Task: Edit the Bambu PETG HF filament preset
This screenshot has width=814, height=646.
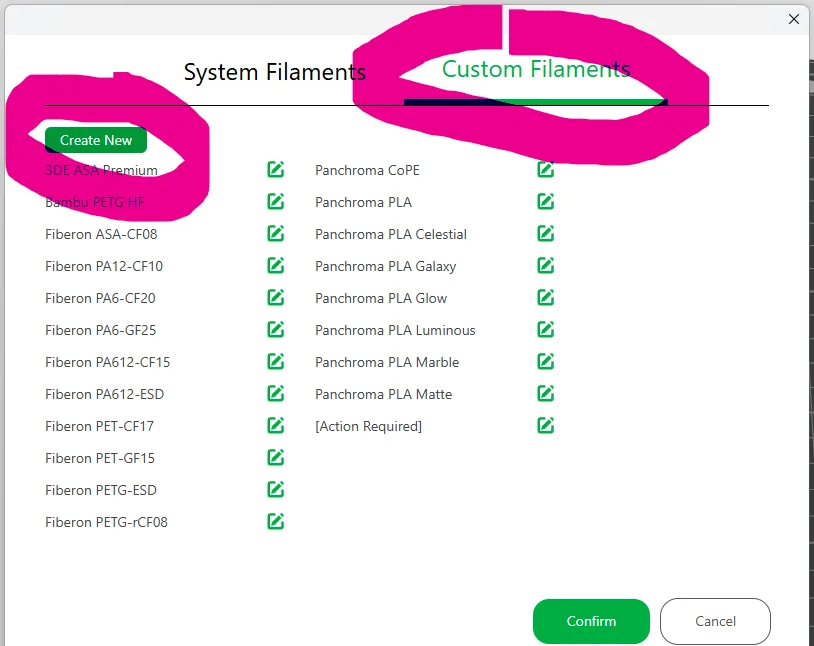Action: point(276,201)
